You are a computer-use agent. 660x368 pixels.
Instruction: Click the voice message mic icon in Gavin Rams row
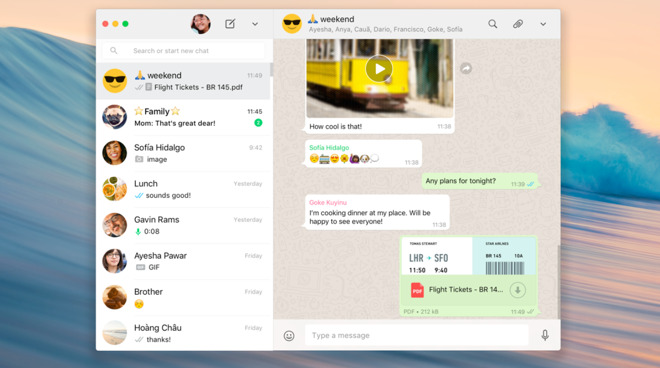tap(138, 232)
